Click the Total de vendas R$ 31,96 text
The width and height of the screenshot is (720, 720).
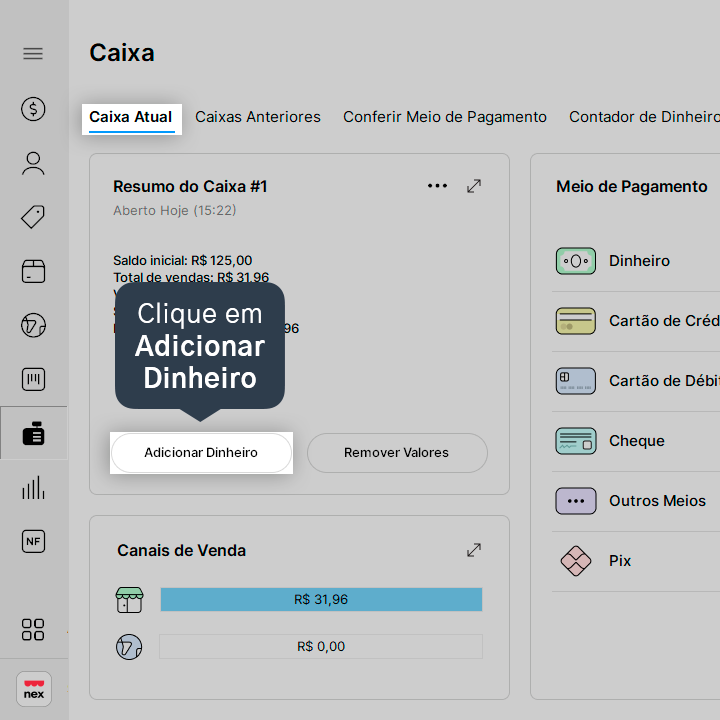pos(191,277)
